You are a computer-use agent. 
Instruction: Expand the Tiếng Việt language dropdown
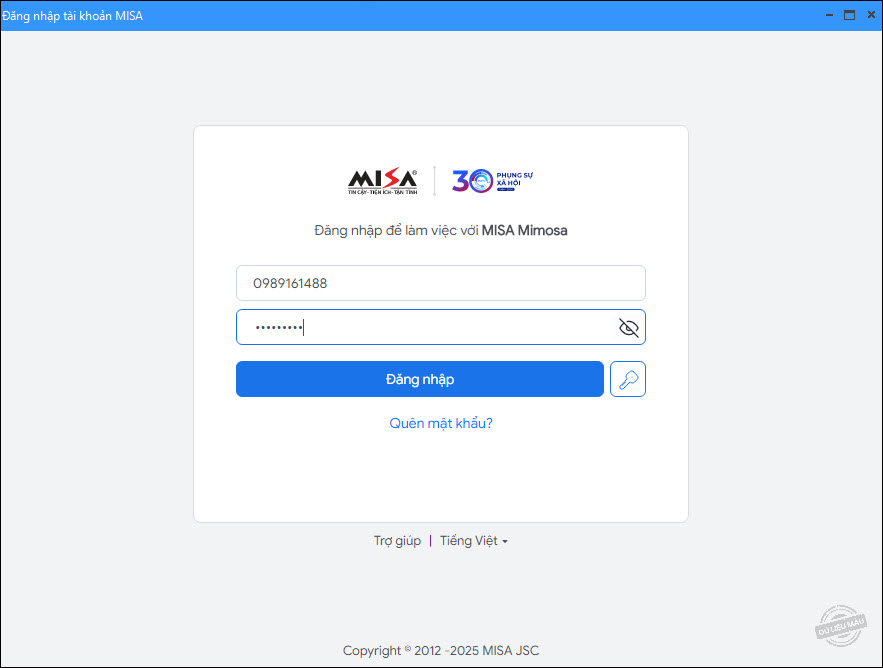474,541
